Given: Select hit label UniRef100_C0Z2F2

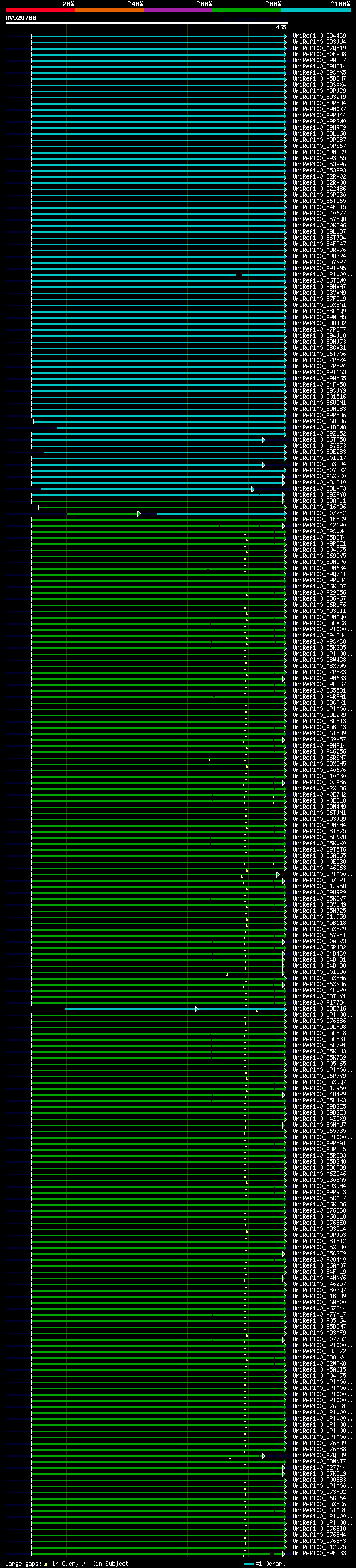Looking at the screenshot, I should tap(319, 513).
